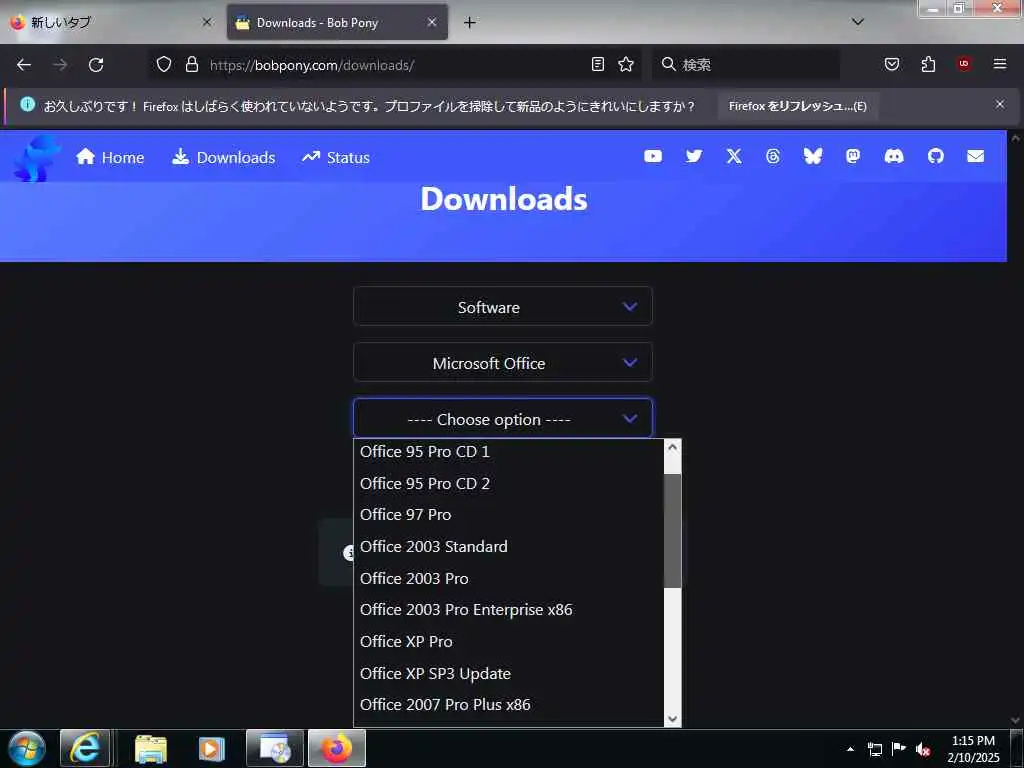Close the 新しいタブ tab
Image resolution: width=1024 pixels, height=768 pixels.
(207, 22)
